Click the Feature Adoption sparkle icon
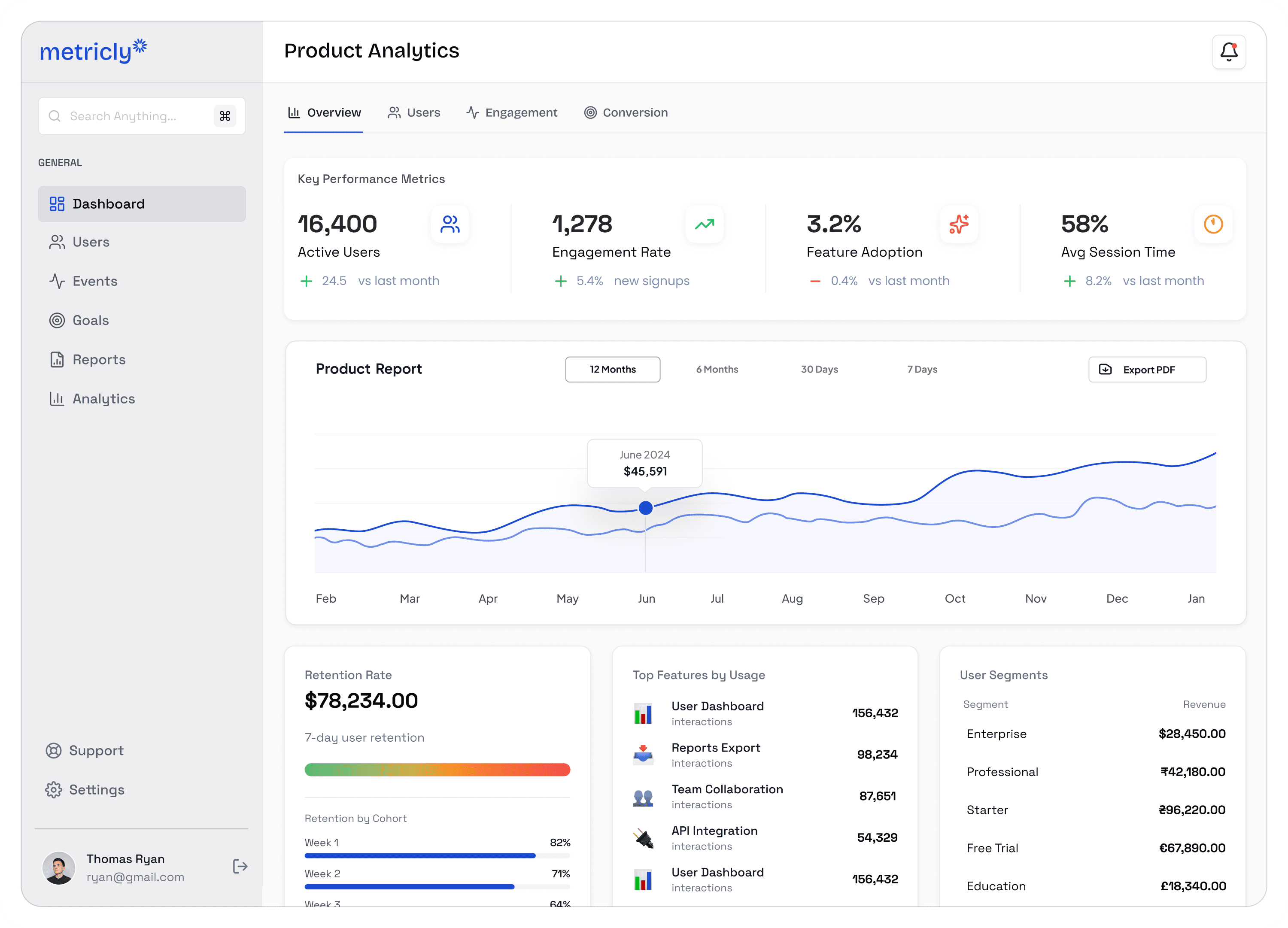1288x928 pixels. coord(959,224)
